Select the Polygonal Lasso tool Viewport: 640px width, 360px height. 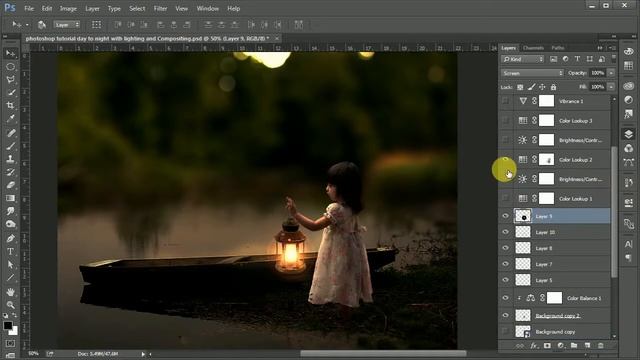[11, 80]
